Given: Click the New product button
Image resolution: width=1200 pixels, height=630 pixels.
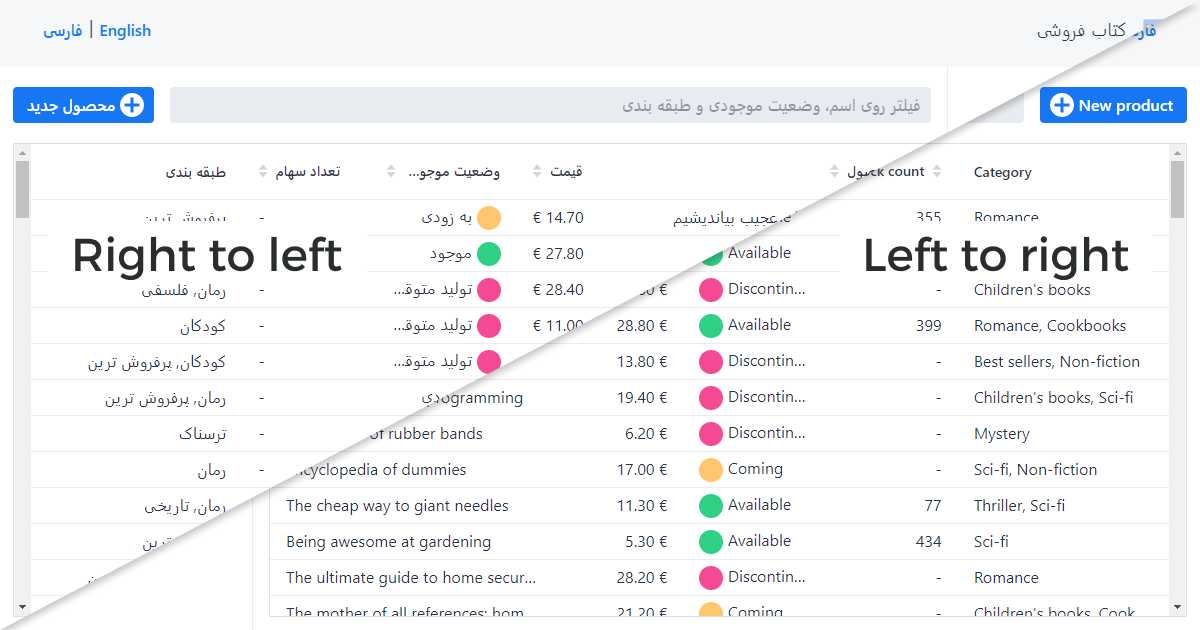Looking at the screenshot, I should tap(1113, 105).
